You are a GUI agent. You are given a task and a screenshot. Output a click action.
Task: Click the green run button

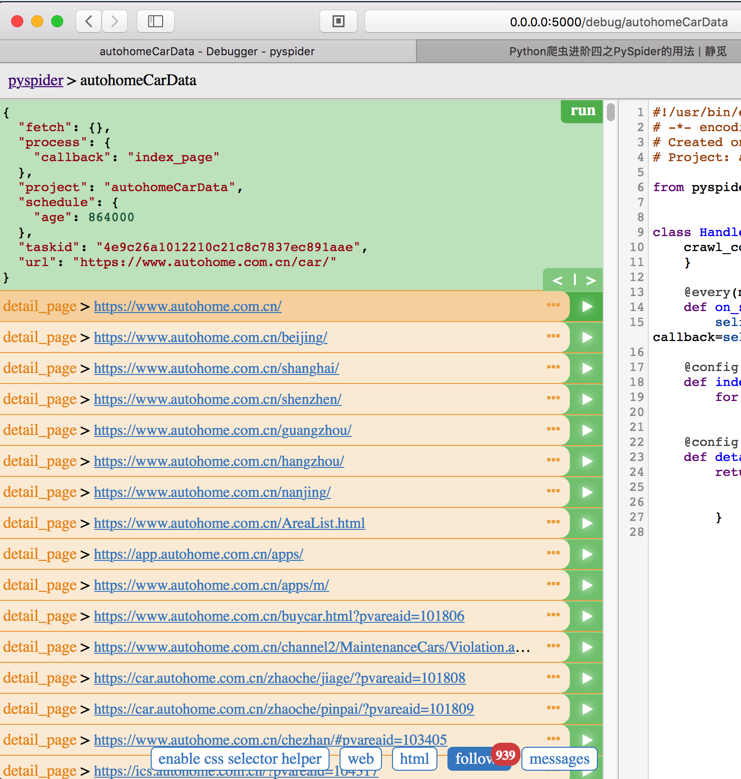(582, 111)
